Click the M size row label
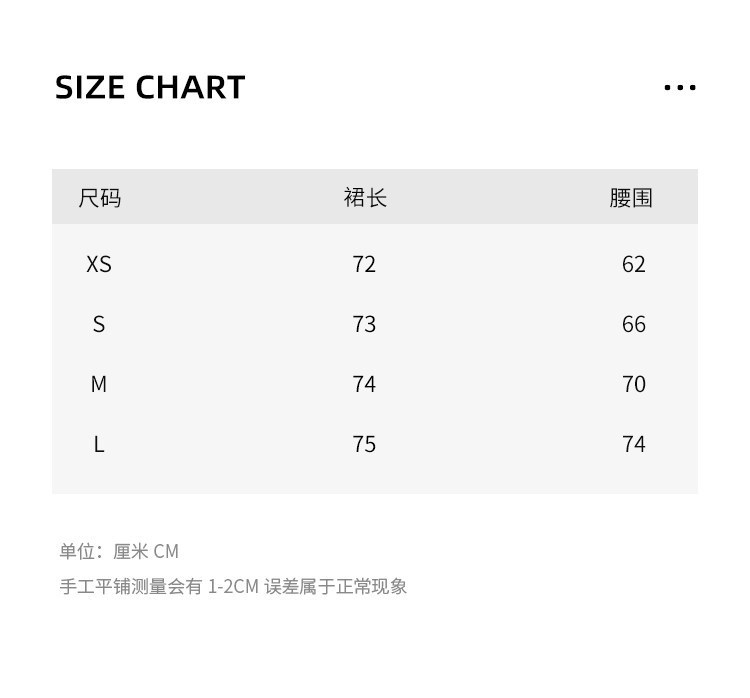Image resolution: width=750 pixels, height=698 pixels. tap(99, 384)
